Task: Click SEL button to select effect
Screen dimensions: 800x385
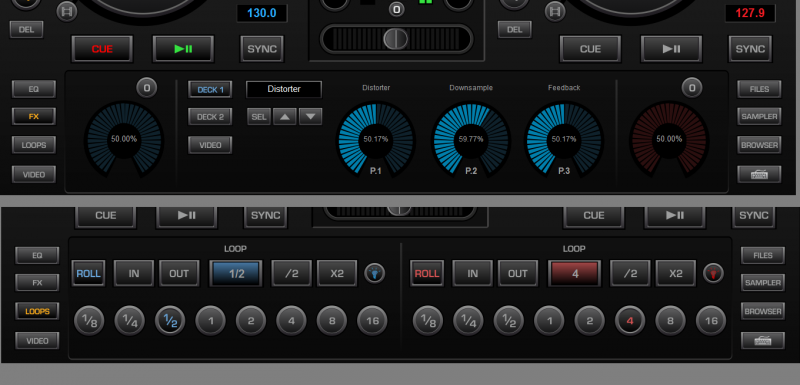Action: (x=259, y=117)
